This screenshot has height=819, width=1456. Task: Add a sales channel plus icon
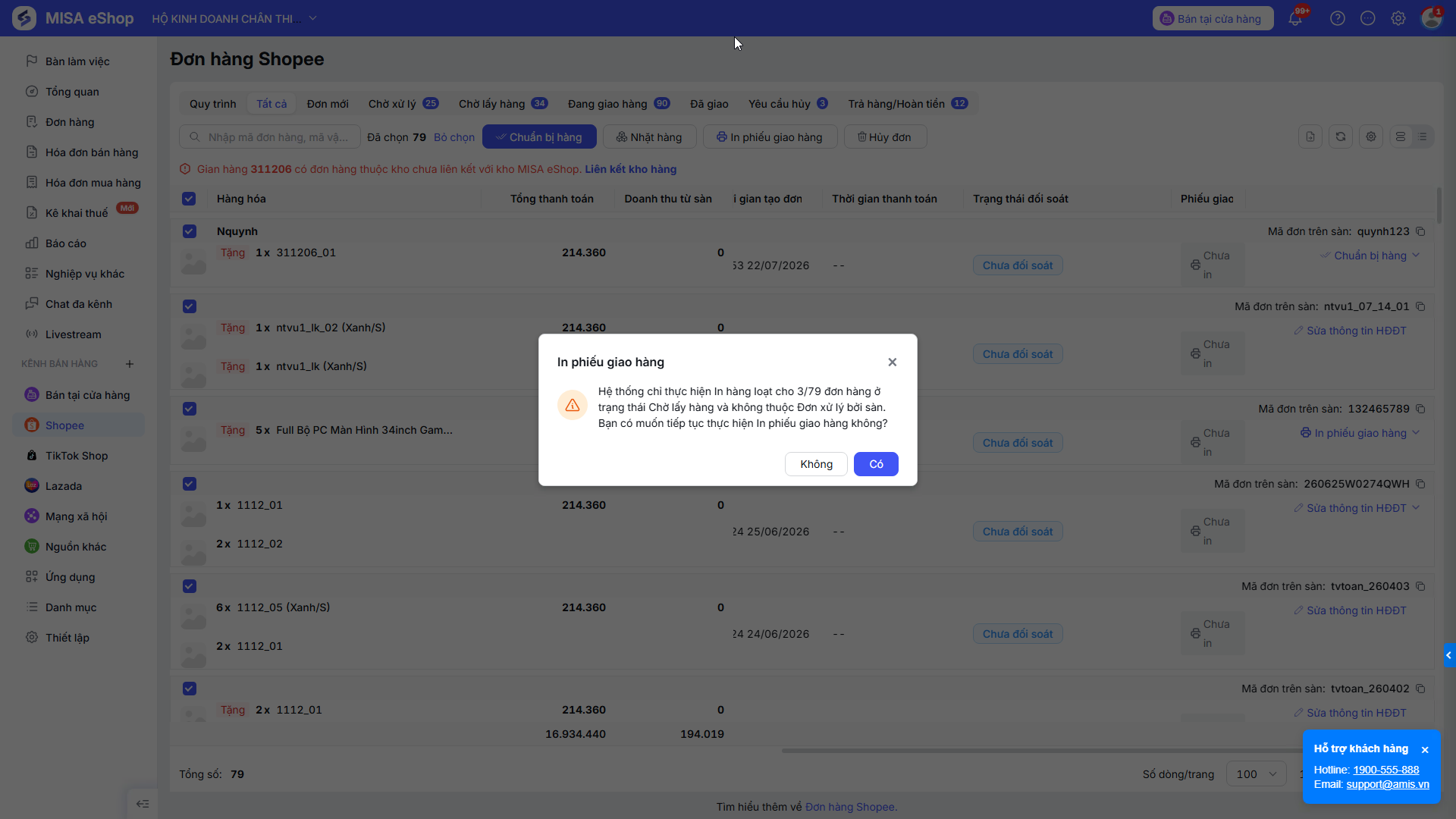[x=130, y=364]
